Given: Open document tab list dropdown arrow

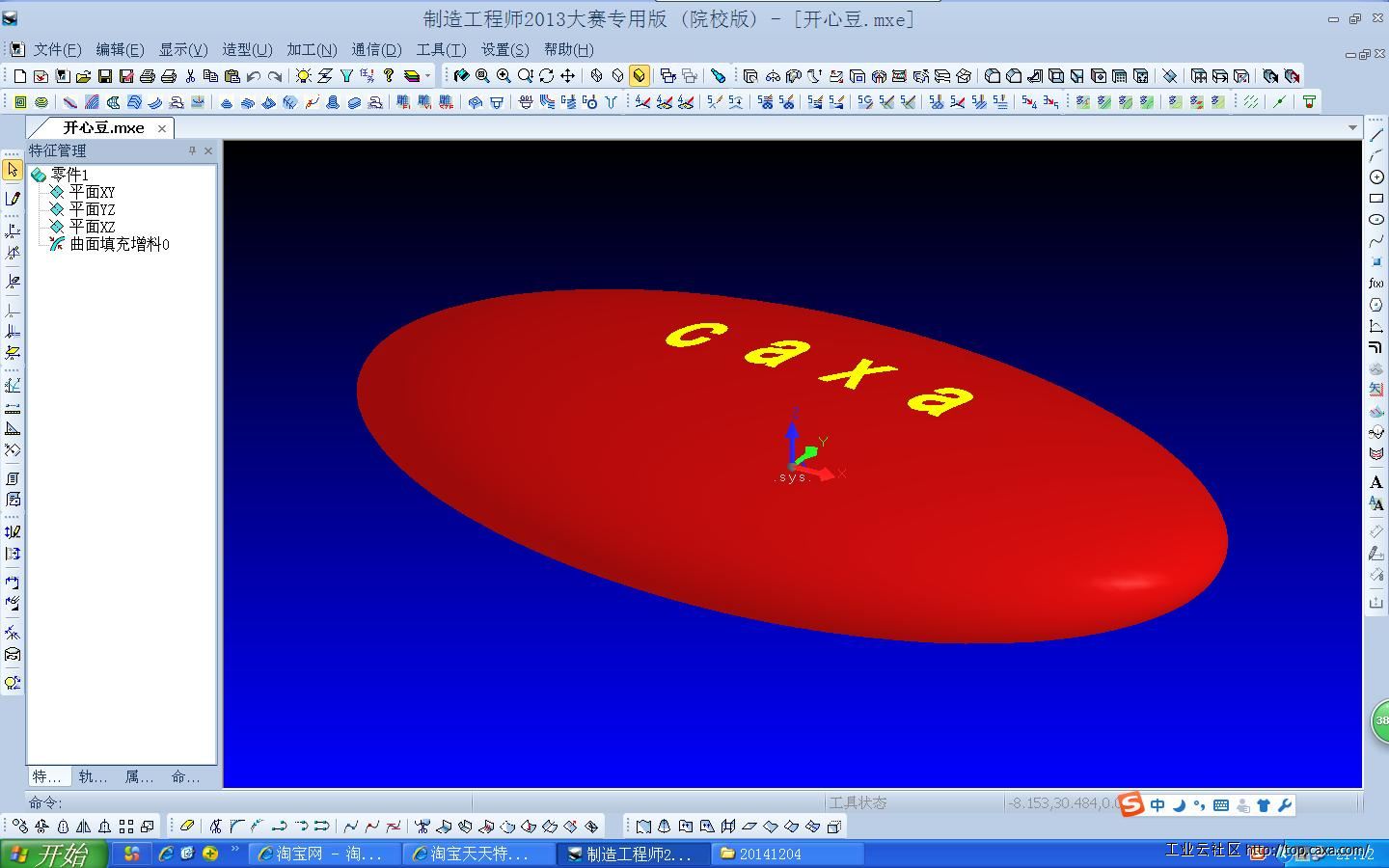Looking at the screenshot, I should point(1352,127).
